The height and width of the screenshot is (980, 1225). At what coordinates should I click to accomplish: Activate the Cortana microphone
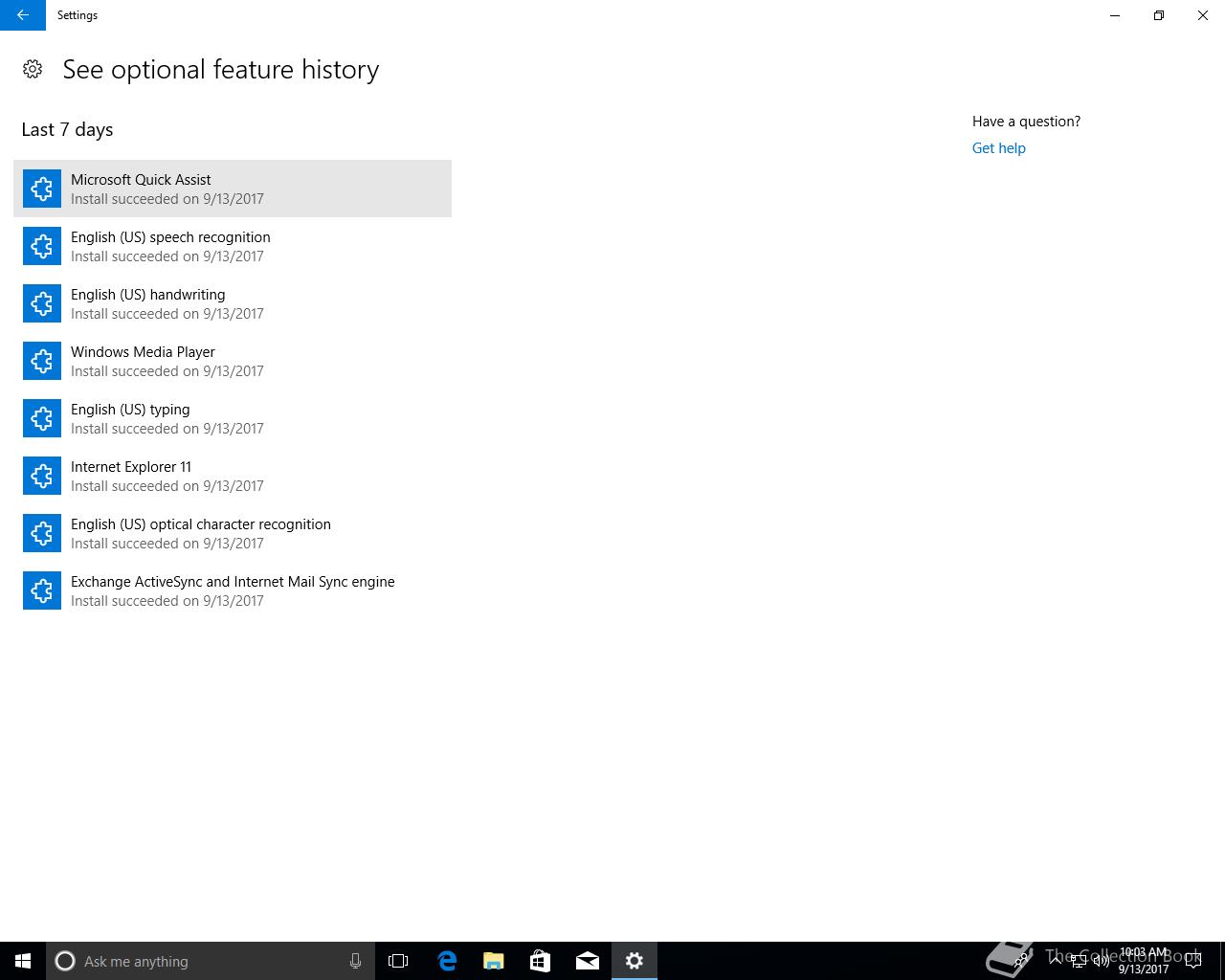355,961
